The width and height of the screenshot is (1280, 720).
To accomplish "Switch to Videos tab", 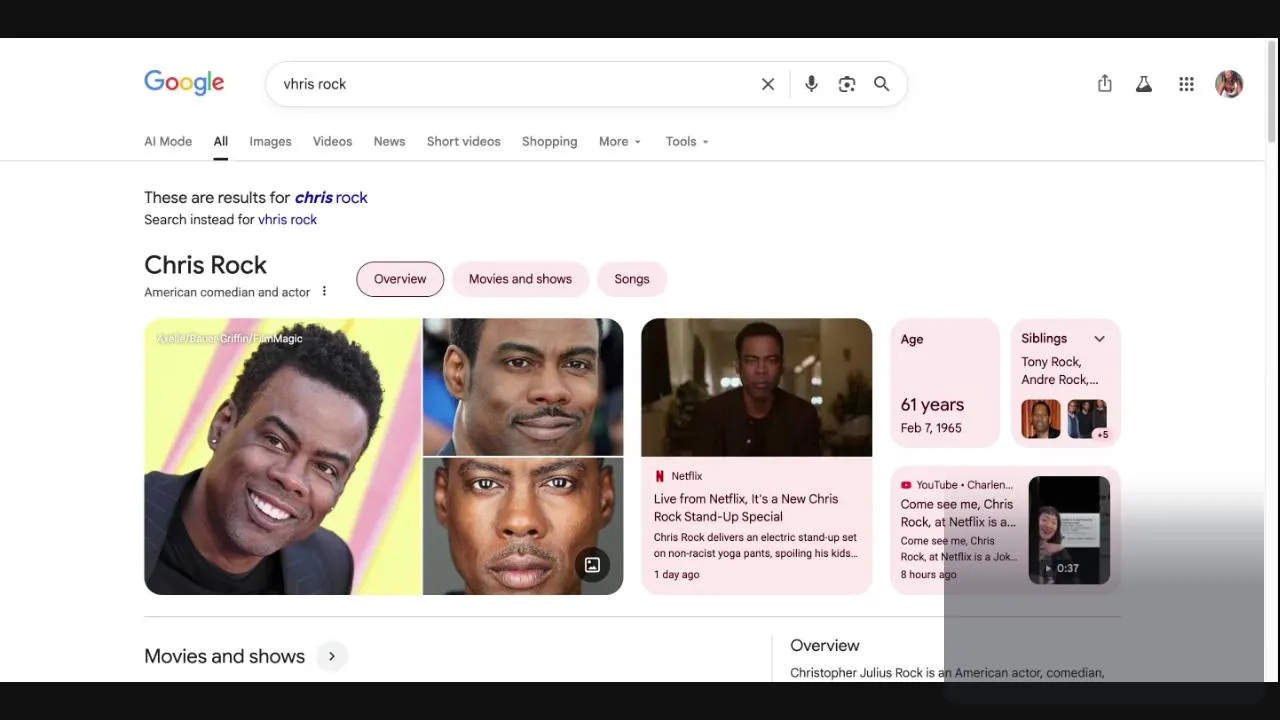I will pyautogui.click(x=332, y=141).
